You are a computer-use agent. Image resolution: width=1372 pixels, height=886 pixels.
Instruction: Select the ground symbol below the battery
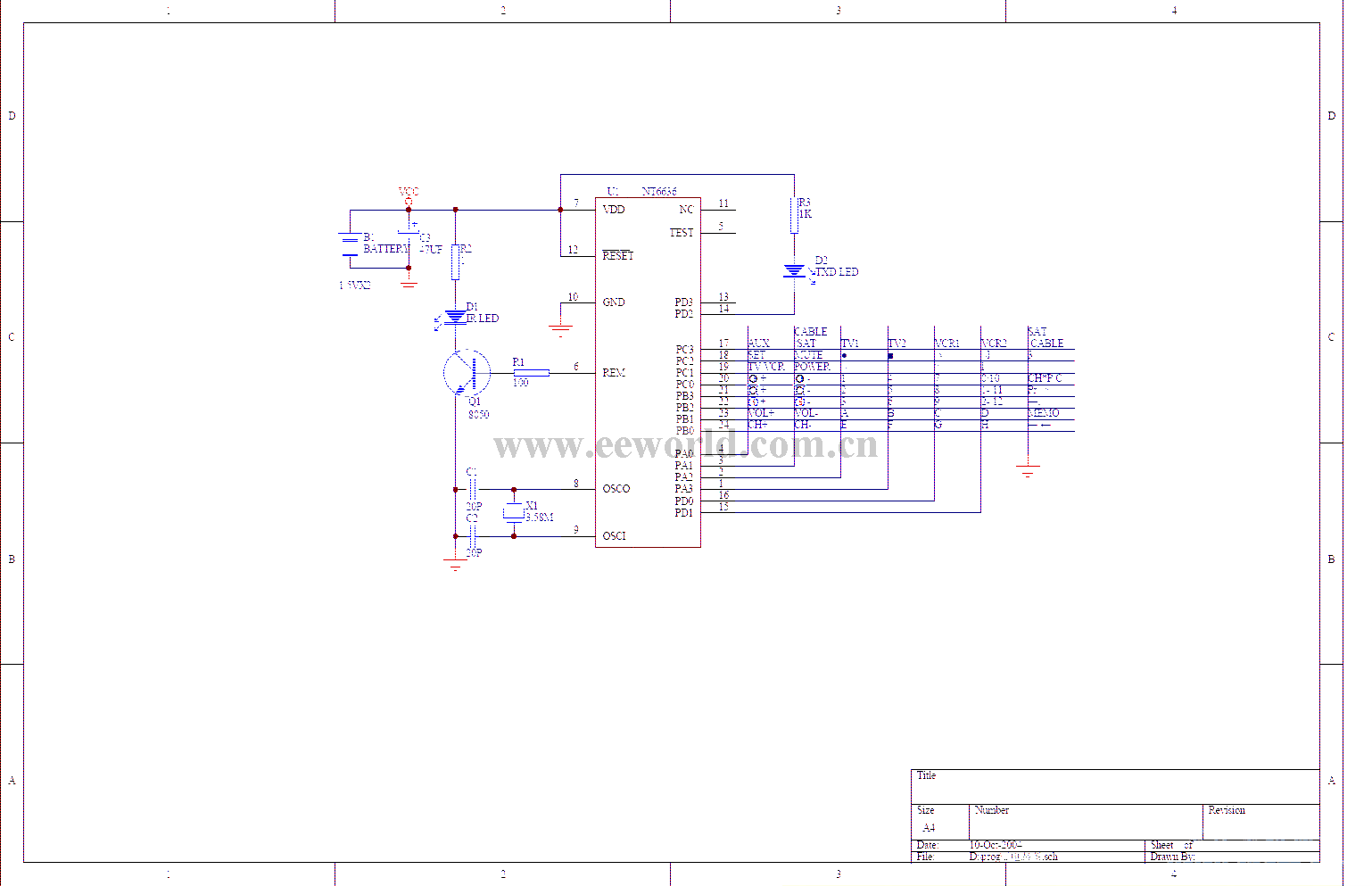[409, 283]
